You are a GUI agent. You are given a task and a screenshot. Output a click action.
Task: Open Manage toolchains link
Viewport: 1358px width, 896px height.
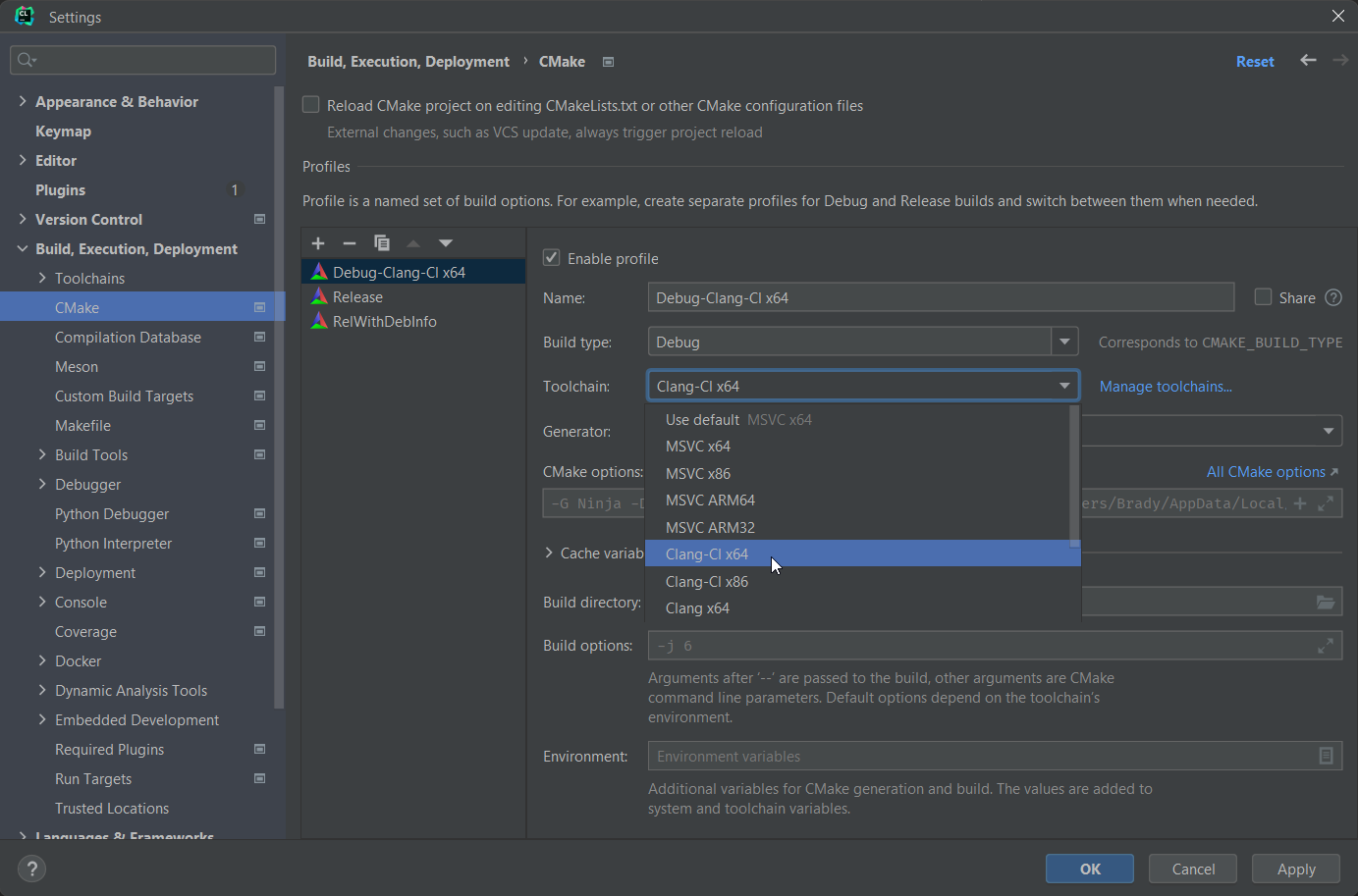[1166, 386]
